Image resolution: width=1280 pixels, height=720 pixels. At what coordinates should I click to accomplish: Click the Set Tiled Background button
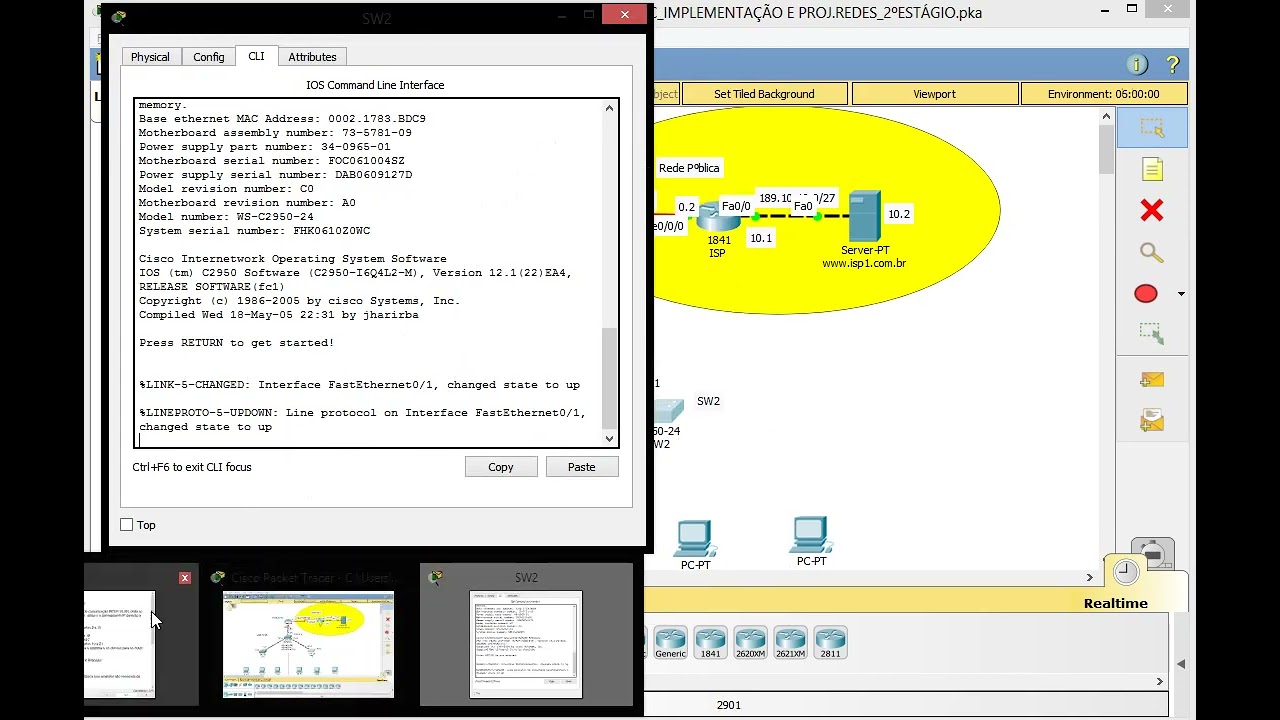(764, 94)
